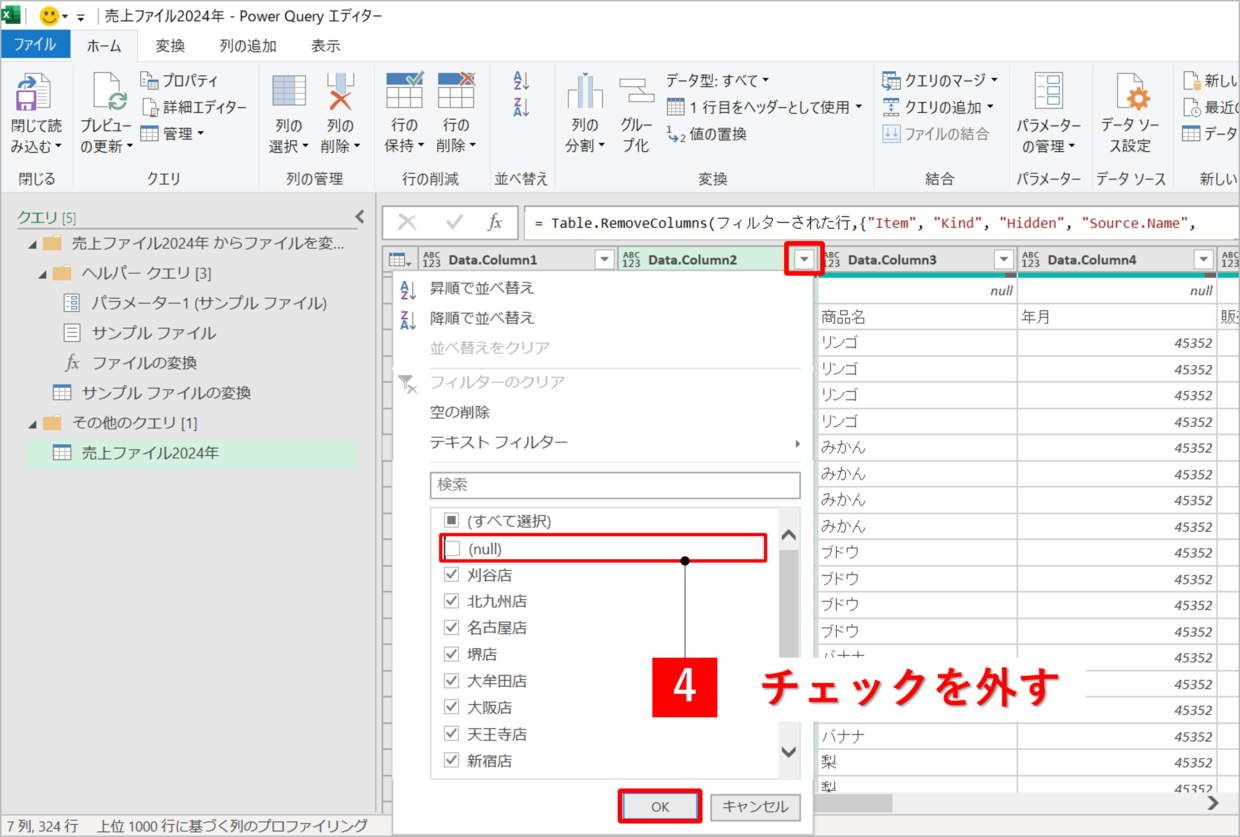Viewport: 1240px width, 837px height.
Task: Open the Data.Column4 filter dropdown
Action: pos(1204,260)
